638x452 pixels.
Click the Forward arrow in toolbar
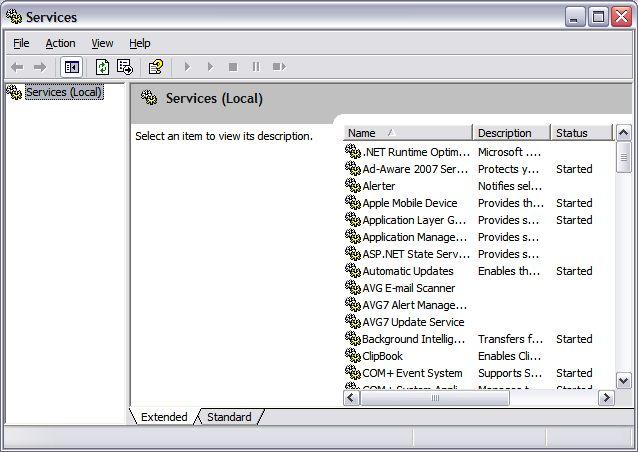(x=40, y=67)
